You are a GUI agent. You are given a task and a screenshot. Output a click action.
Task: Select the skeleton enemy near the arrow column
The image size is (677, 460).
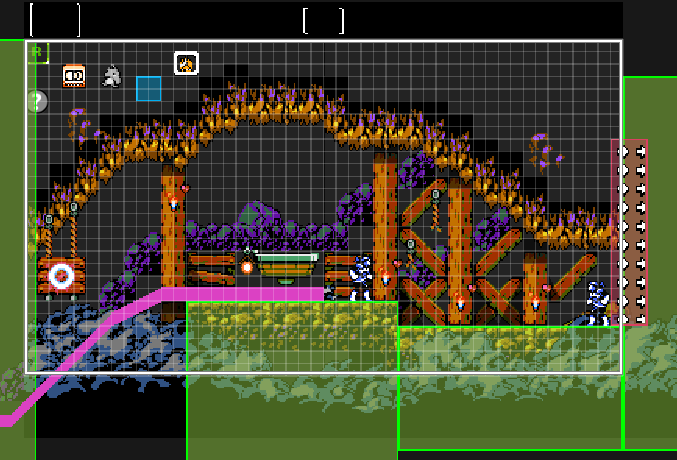[598, 303]
